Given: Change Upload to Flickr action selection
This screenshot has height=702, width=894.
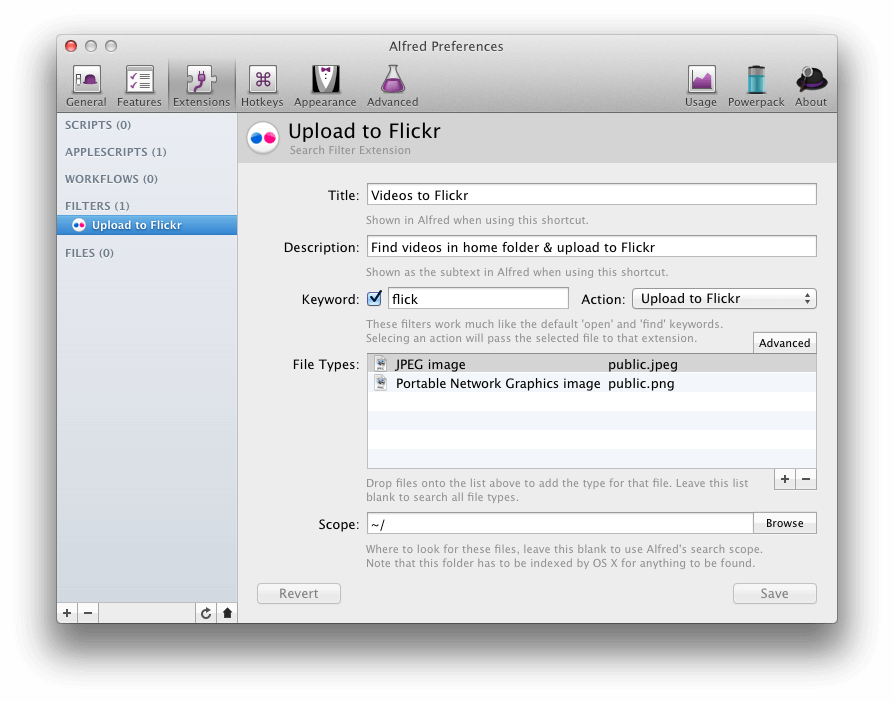Looking at the screenshot, I should 724,298.
